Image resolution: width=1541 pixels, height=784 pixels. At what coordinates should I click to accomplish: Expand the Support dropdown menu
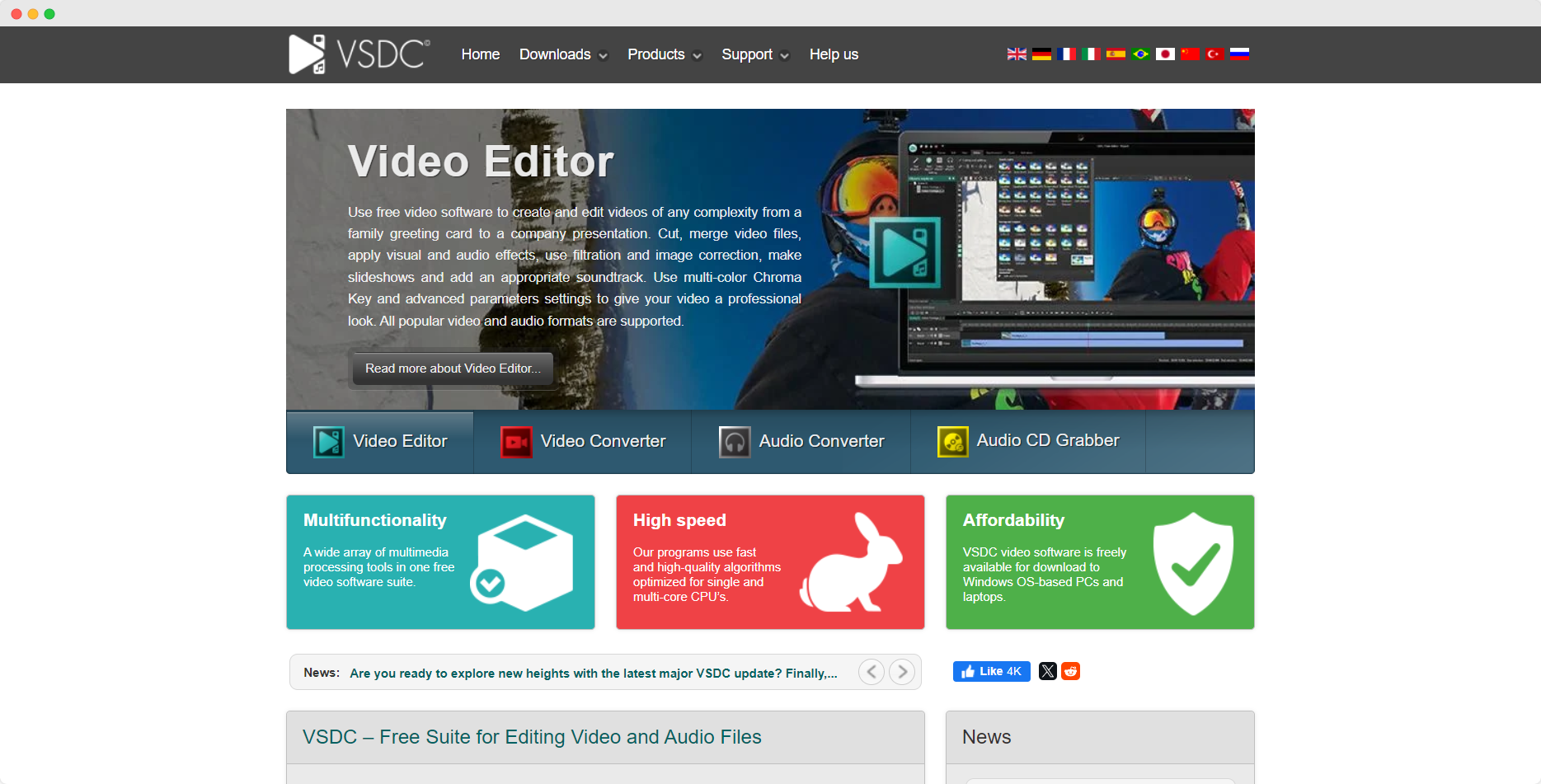pyautogui.click(x=755, y=54)
